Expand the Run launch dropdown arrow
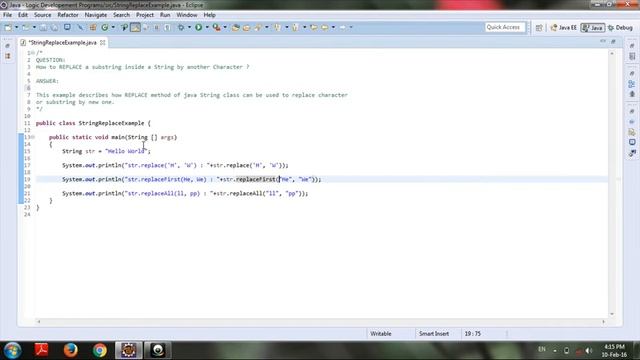Viewport: 640px width, 360px height. (x=207, y=27)
